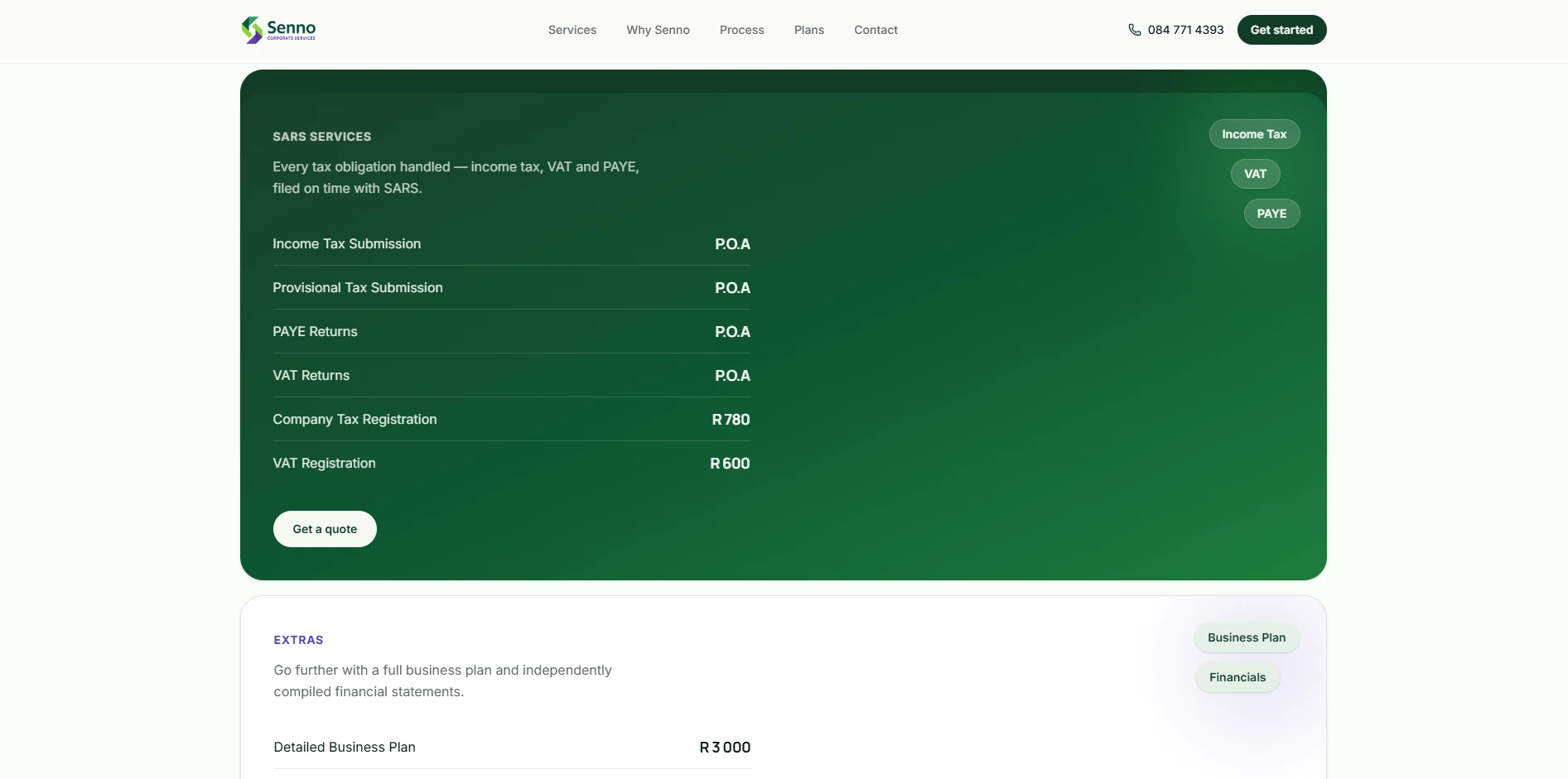The image size is (1568, 779).
Task: Navigate to Plans
Action: point(809,30)
